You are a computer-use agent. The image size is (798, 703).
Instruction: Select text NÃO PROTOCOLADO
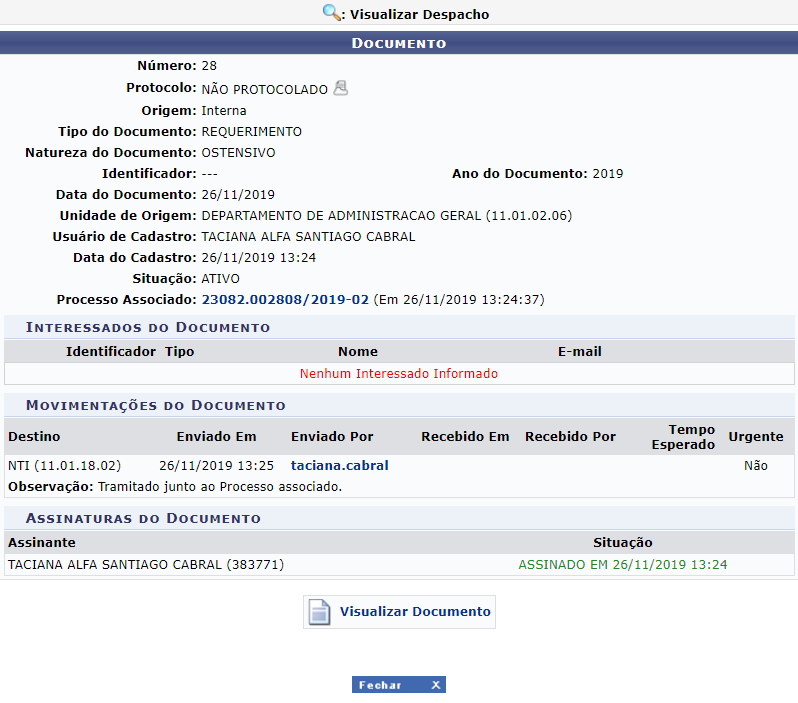(265, 90)
